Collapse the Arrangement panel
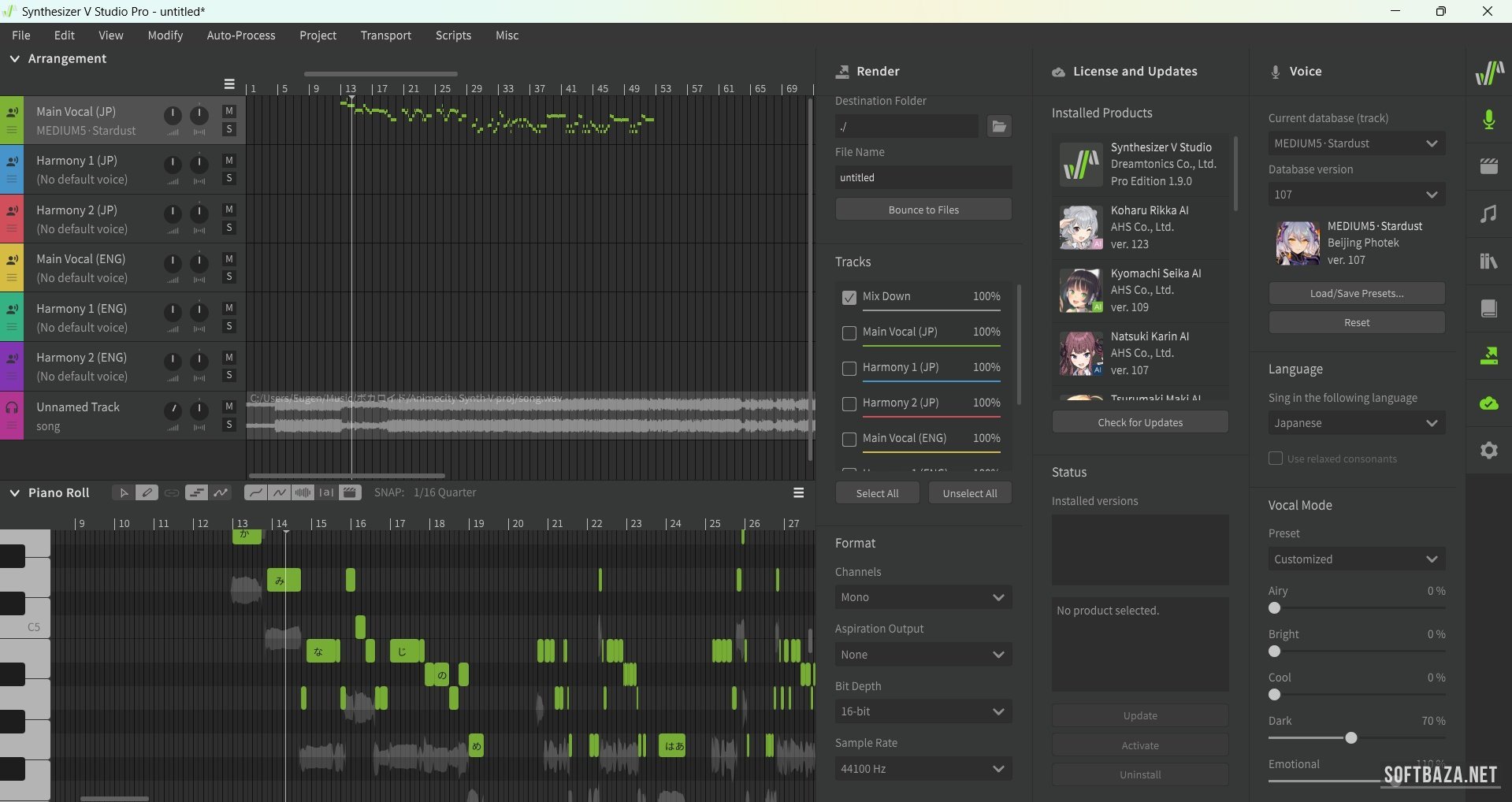Image resolution: width=1512 pixels, height=802 pixels. [14, 59]
